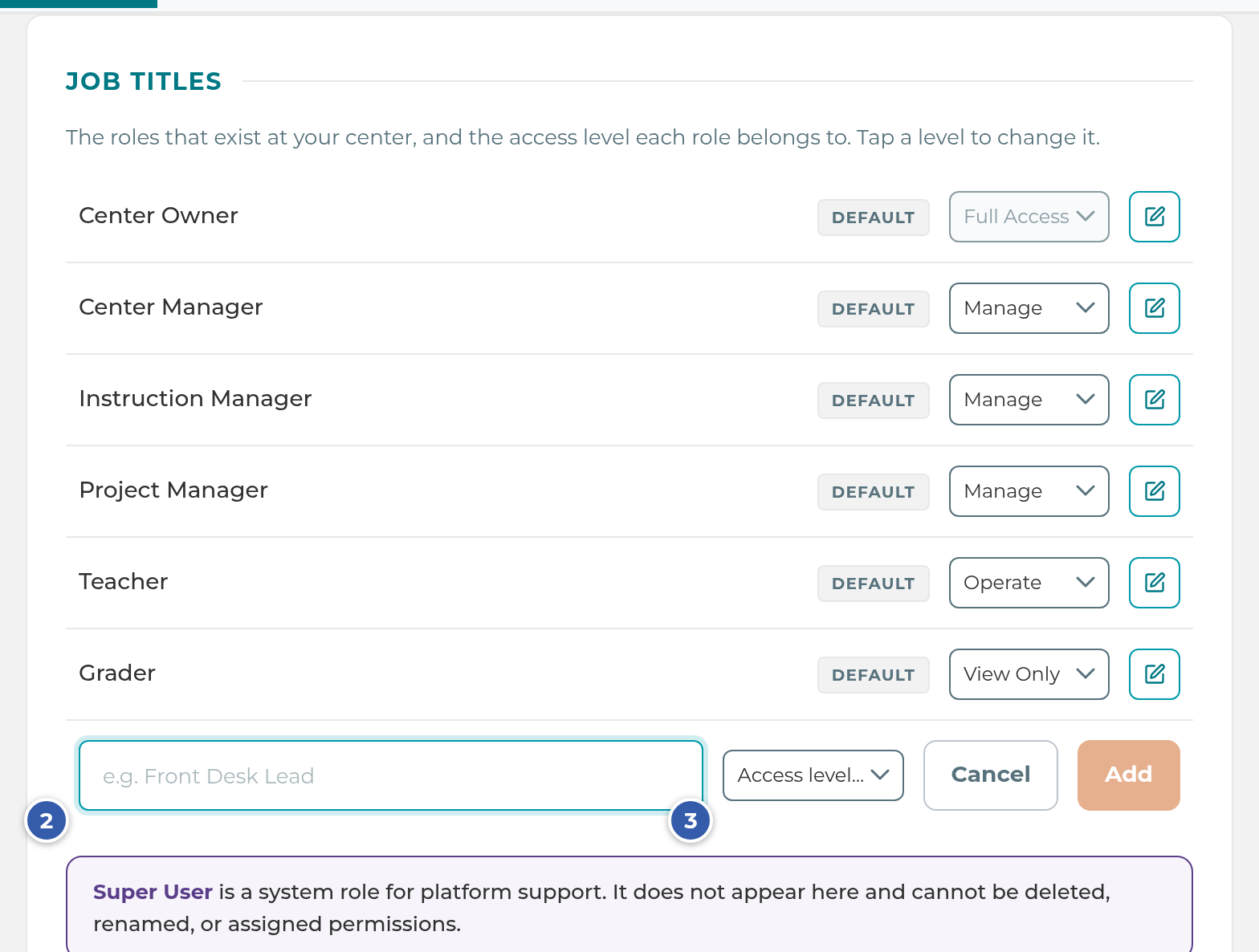The height and width of the screenshot is (952, 1259).
Task: Click DEFAULT badge on Center Manager row
Action: 873,309
